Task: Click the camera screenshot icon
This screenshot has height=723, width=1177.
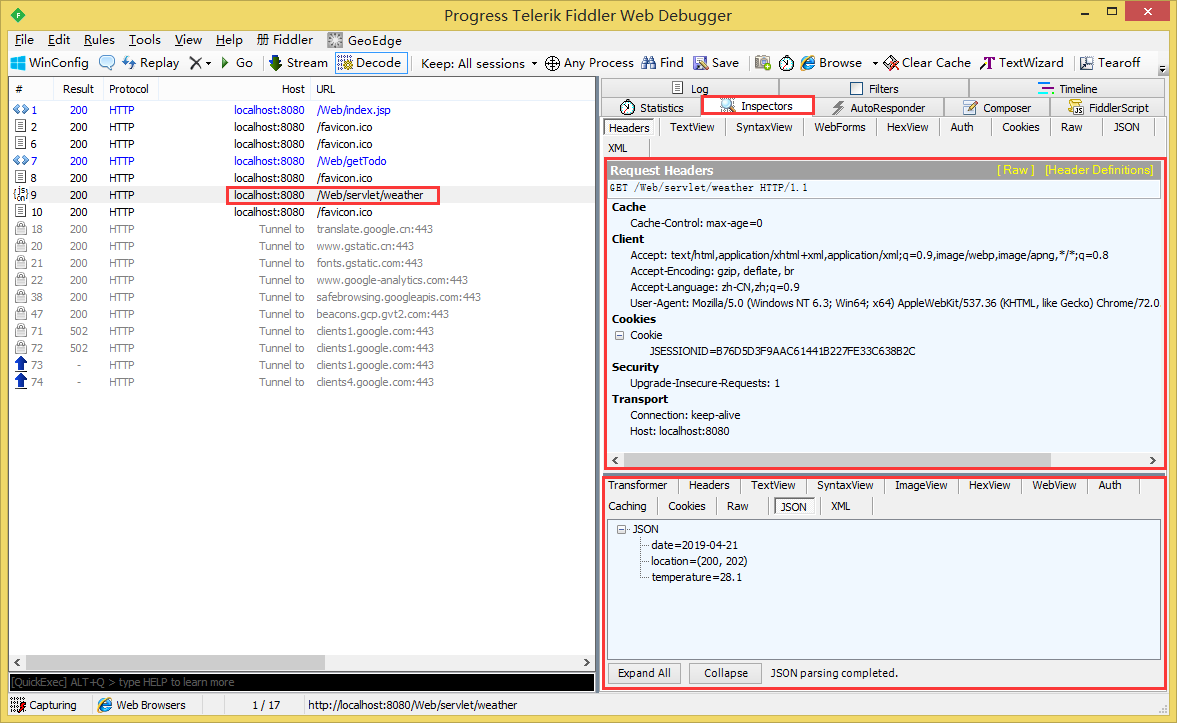Action: coord(763,63)
